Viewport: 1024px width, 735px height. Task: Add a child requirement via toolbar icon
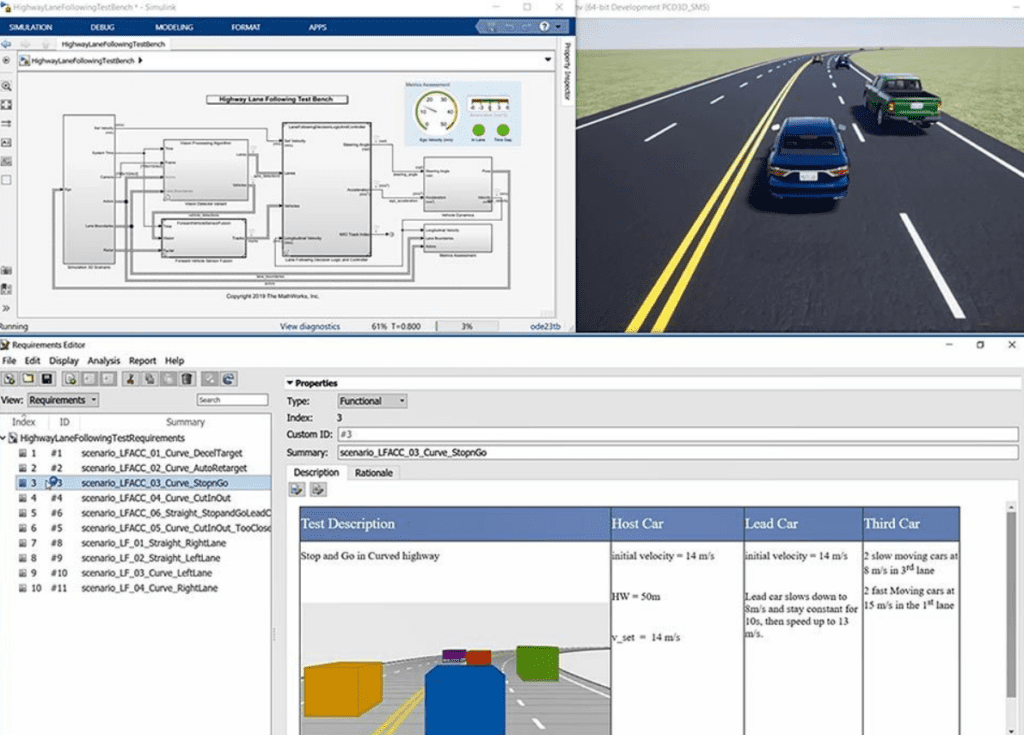click(x=87, y=379)
